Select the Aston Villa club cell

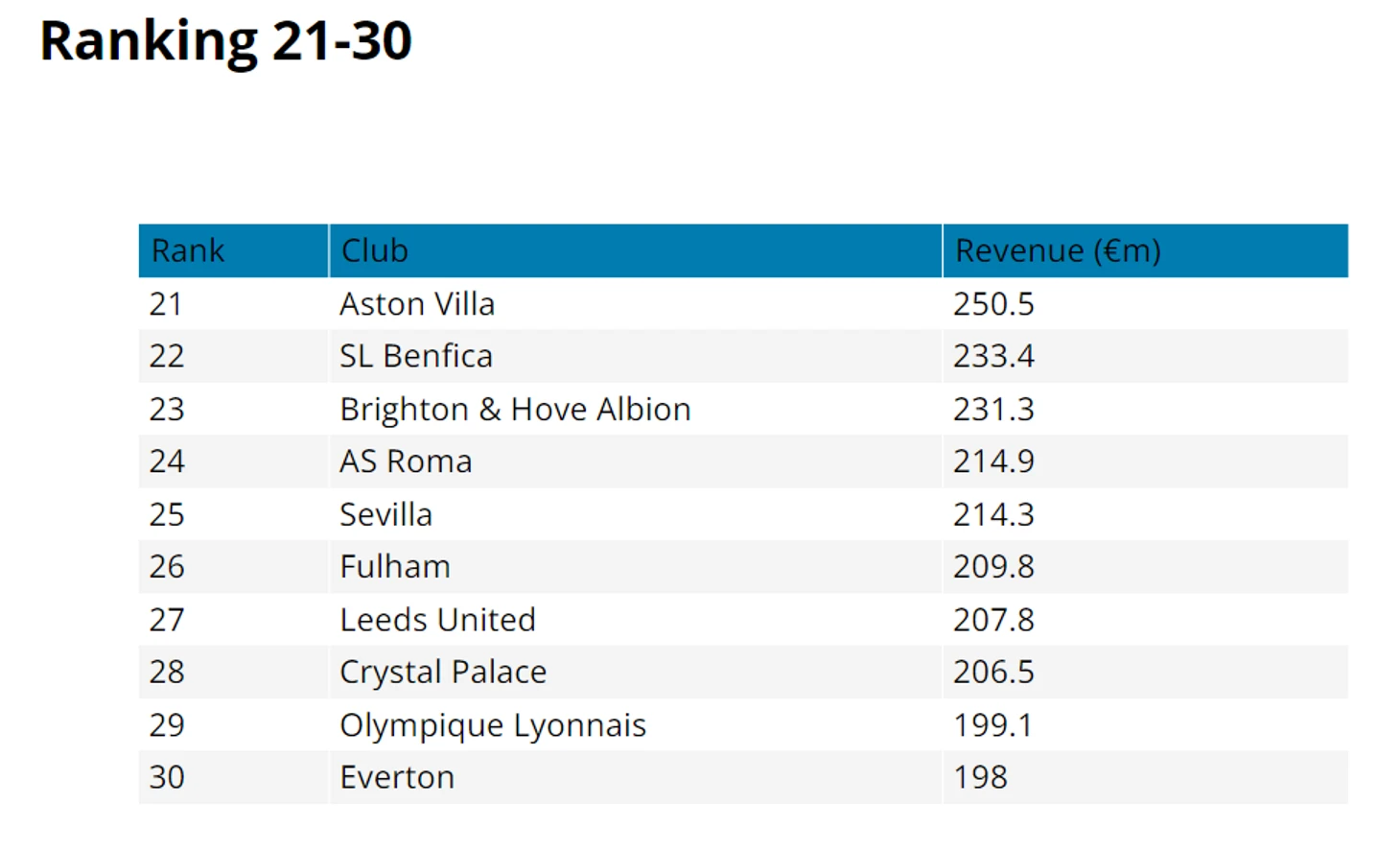tap(636, 304)
